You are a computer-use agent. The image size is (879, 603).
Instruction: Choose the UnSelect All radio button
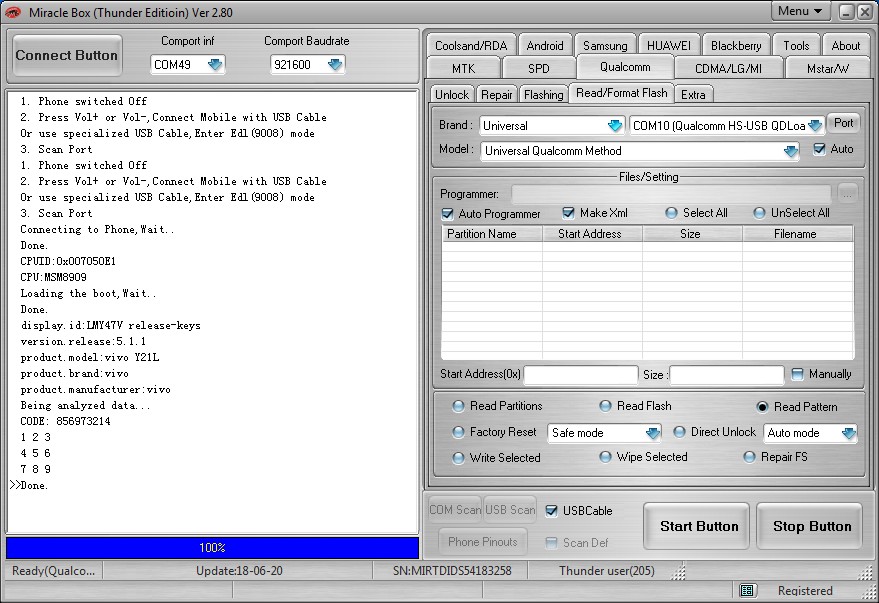[759, 213]
